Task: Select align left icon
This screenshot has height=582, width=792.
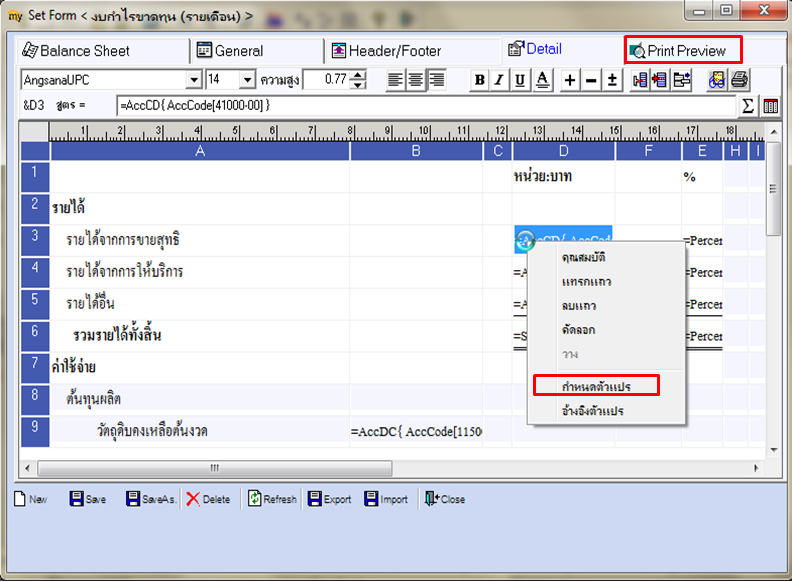Action: [395, 80]
